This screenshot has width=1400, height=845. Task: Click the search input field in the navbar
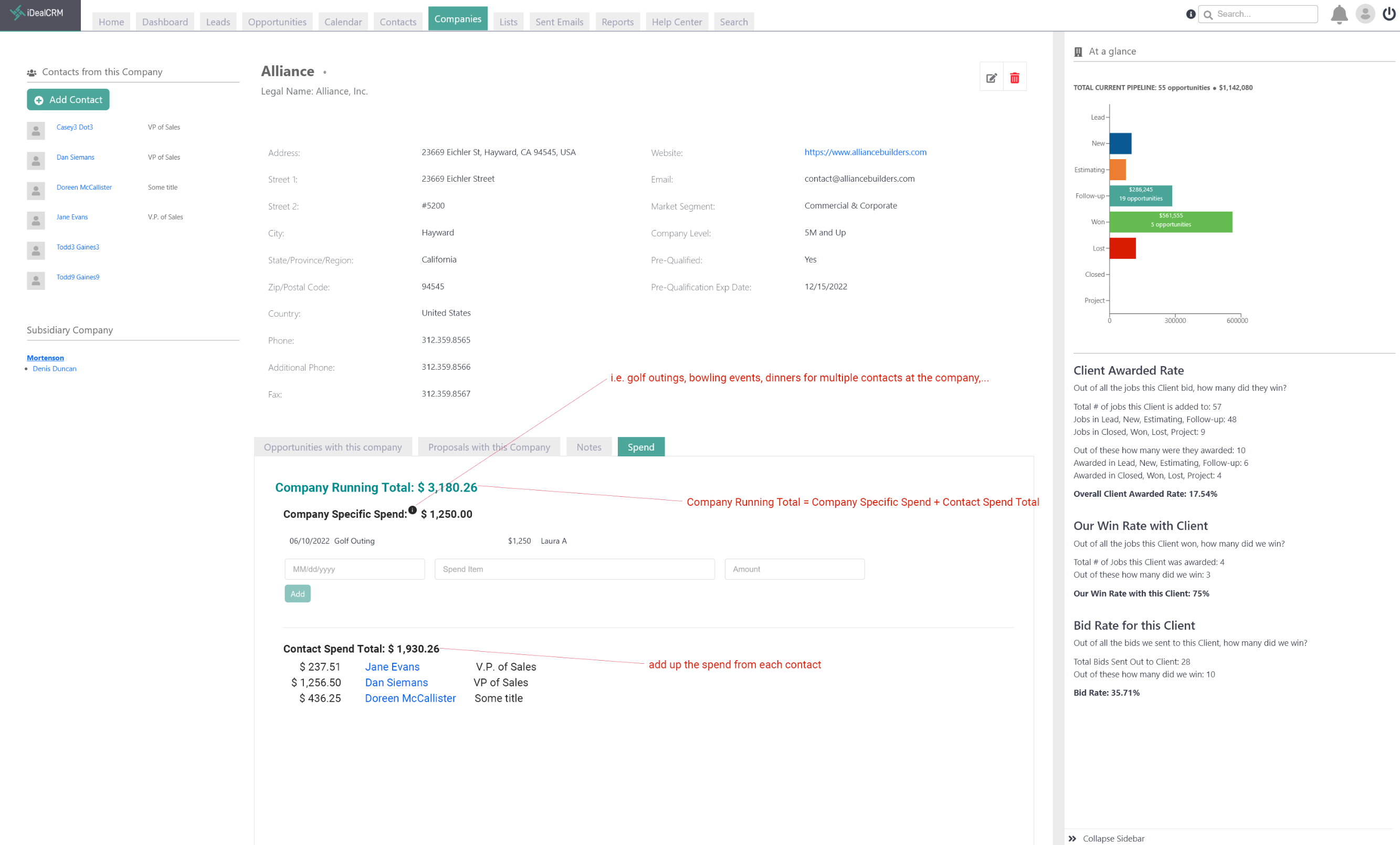tap(1261, 14)
